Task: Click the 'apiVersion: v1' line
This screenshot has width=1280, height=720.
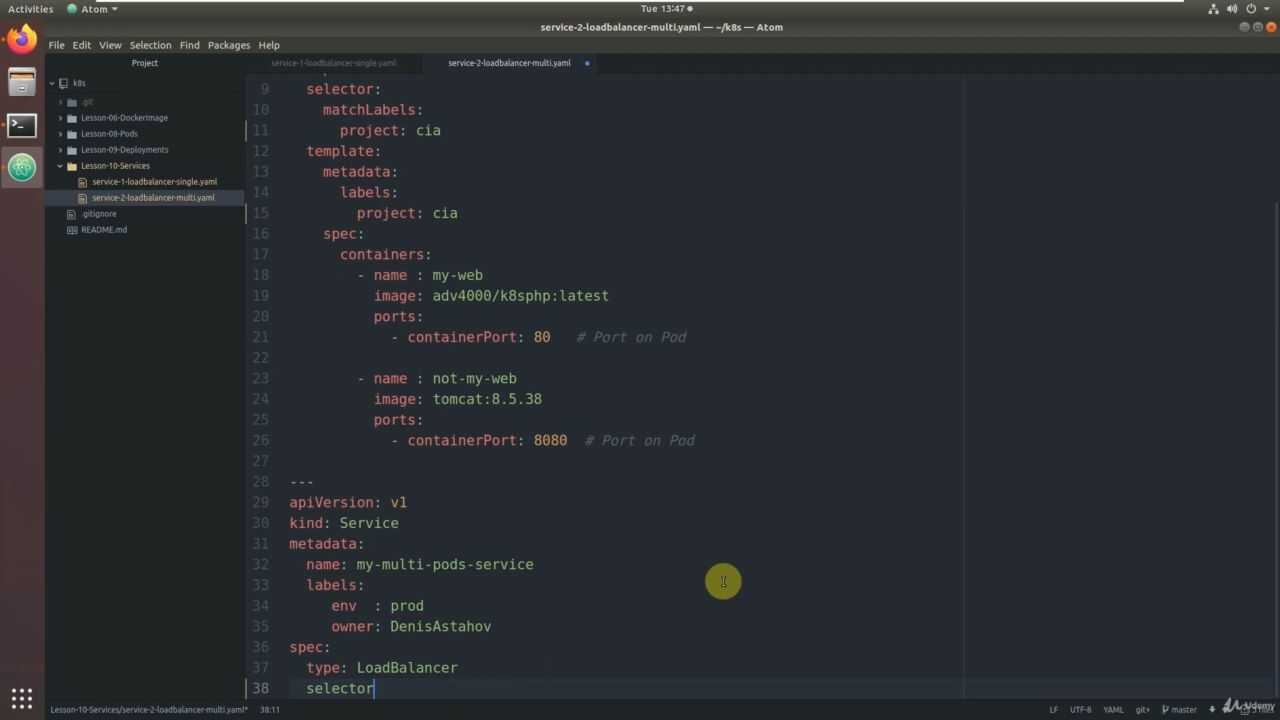Action: 348,502
